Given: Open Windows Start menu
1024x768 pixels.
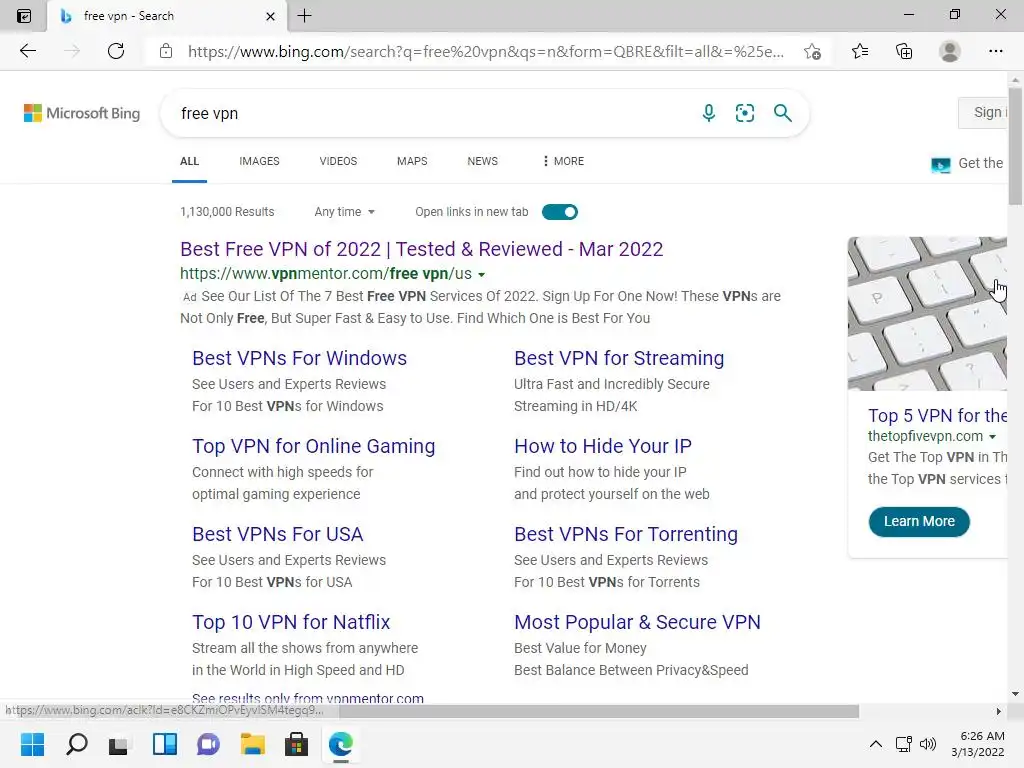Looking at the screenshot, I should [x=32, y=744].
